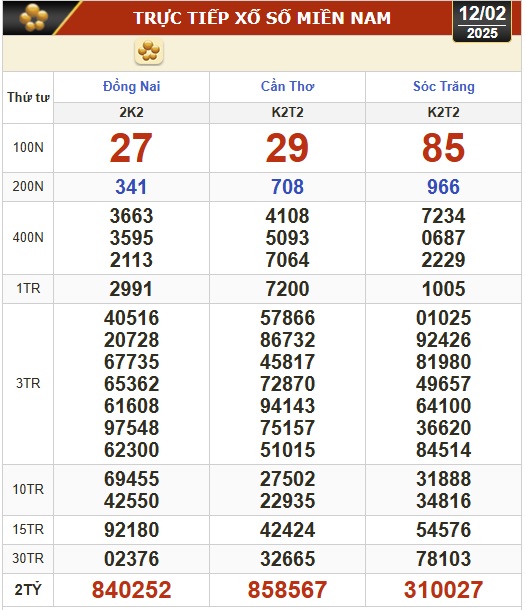The height and width of the screenshot is (610, 525).
Task: Select the 30TR number 32665
Action: [287, 559]
